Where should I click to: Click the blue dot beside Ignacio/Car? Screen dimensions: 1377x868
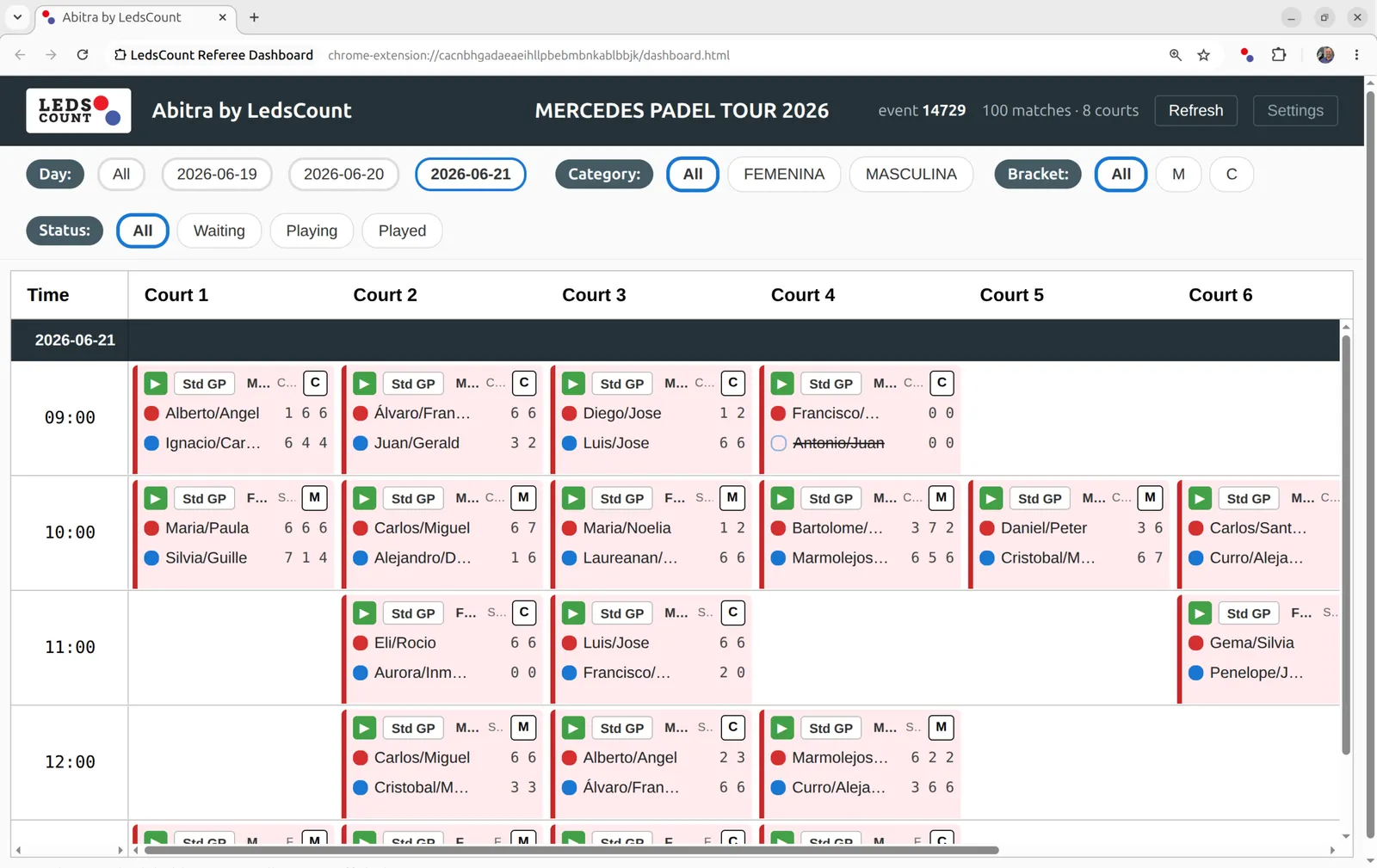(x=151, y=443)
